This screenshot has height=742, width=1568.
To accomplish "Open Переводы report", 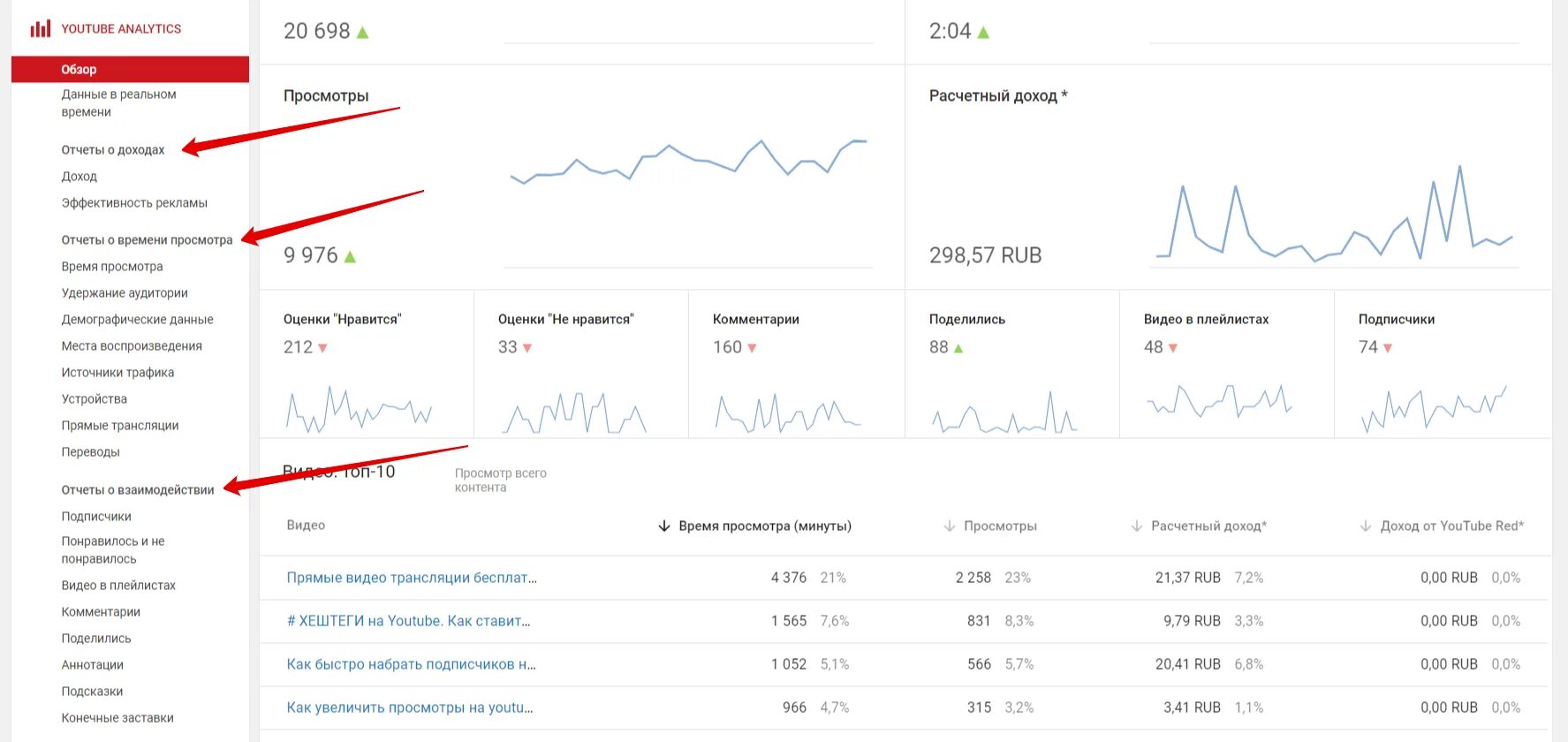I will (x=90, y=452).
